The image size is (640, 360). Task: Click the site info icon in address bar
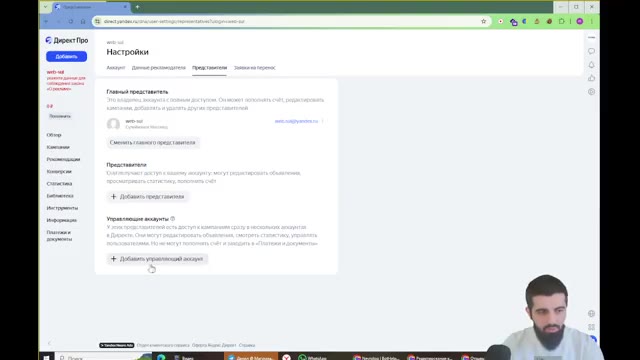click(x=98, y=21)
